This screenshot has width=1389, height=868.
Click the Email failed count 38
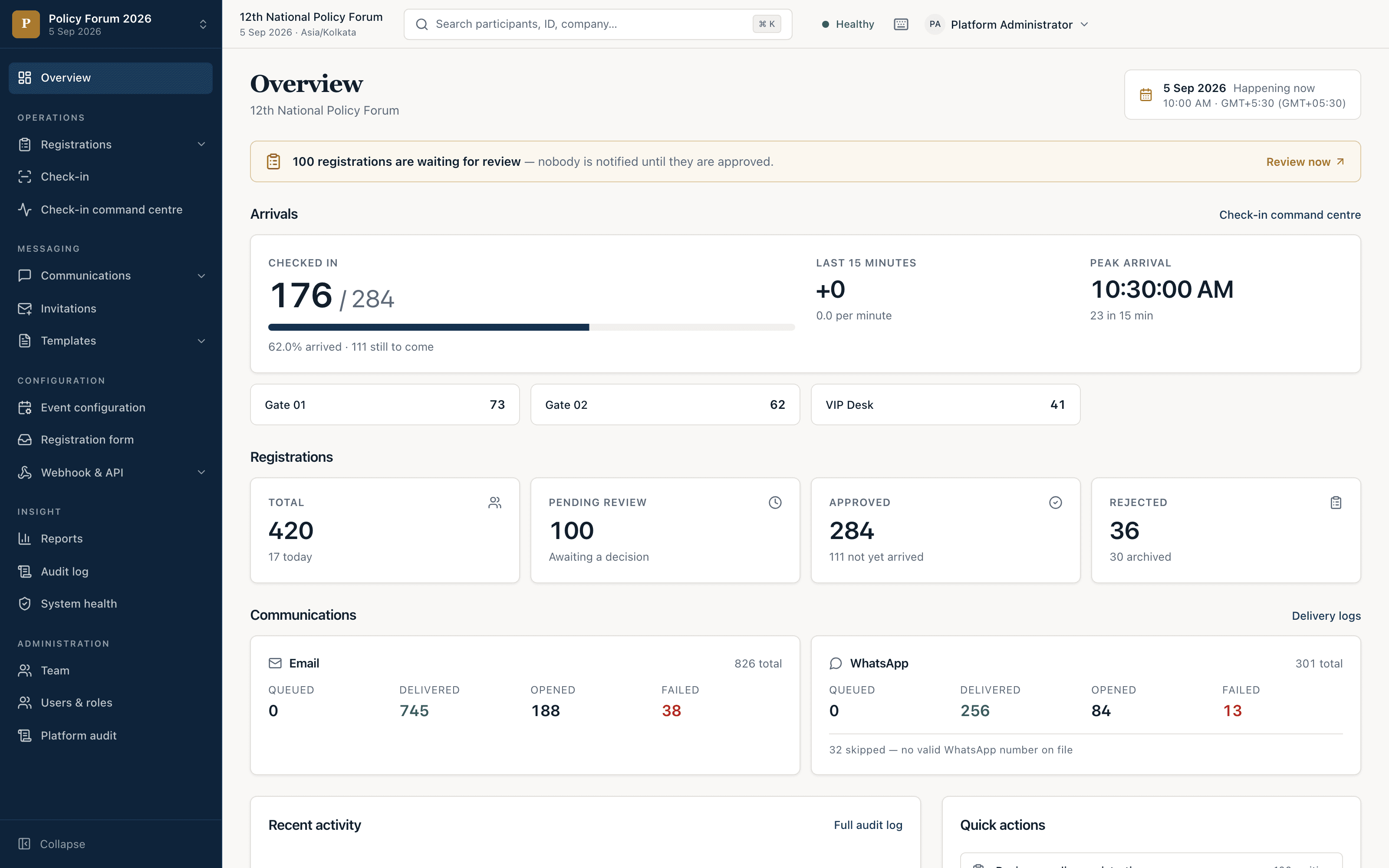click(671, 711)
